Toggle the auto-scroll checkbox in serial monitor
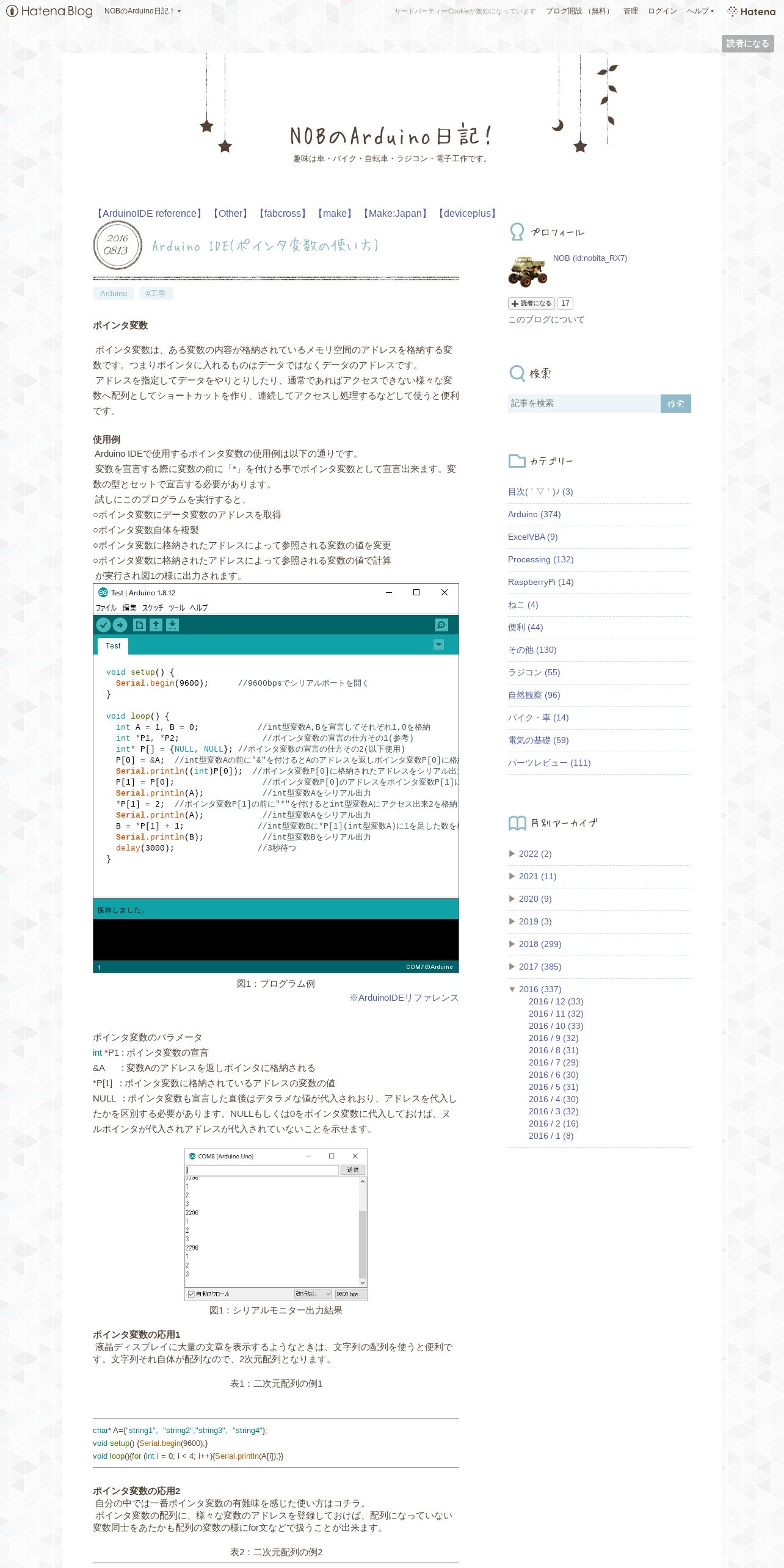Viewport: 784px width, 1568px height. 191,1294
